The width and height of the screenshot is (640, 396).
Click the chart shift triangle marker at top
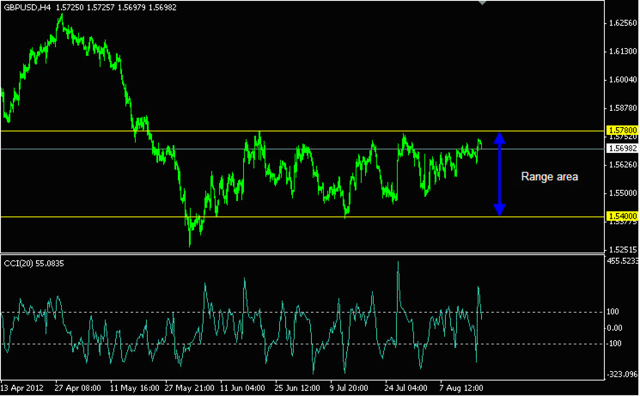coord(482,2)
